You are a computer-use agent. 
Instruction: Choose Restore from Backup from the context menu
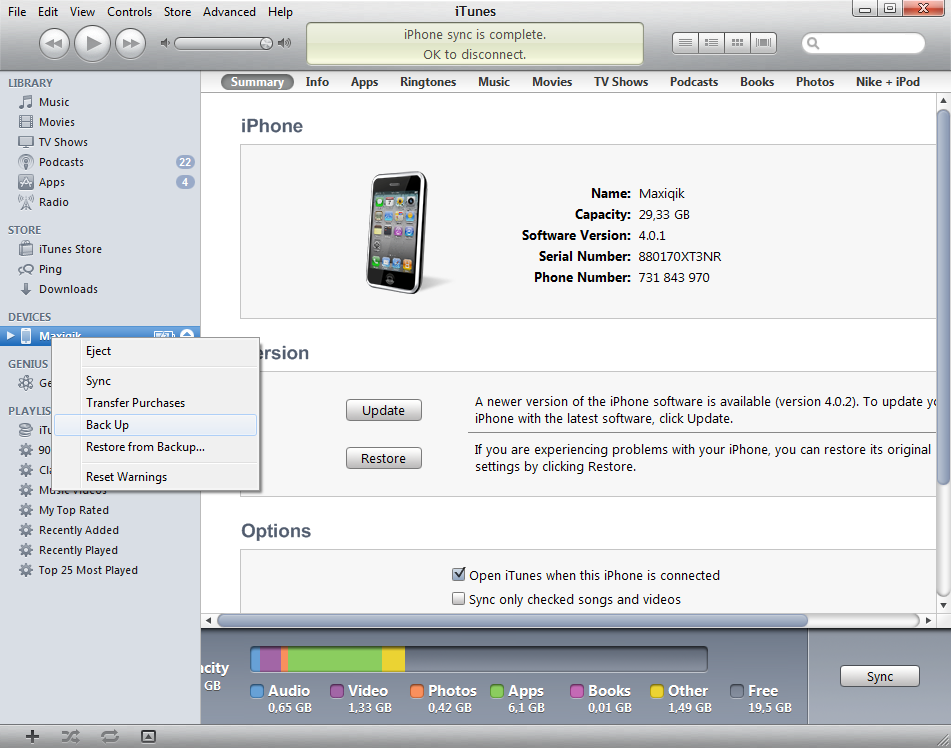coord(156,447)
